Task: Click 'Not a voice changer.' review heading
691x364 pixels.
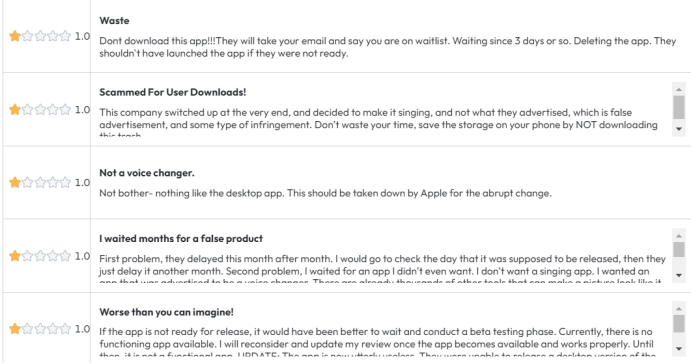Action: coord(147,173)
